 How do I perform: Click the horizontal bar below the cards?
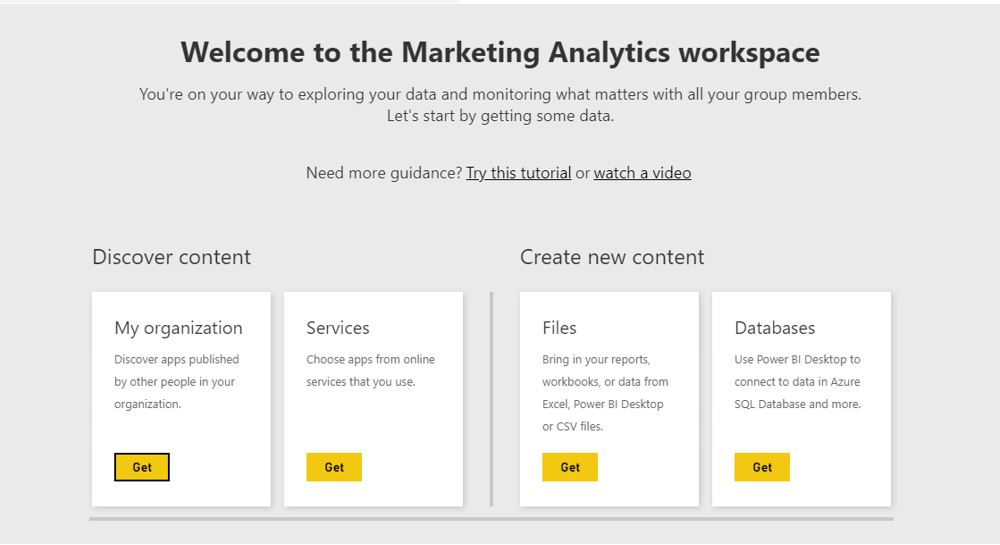[x=491, y=519]
